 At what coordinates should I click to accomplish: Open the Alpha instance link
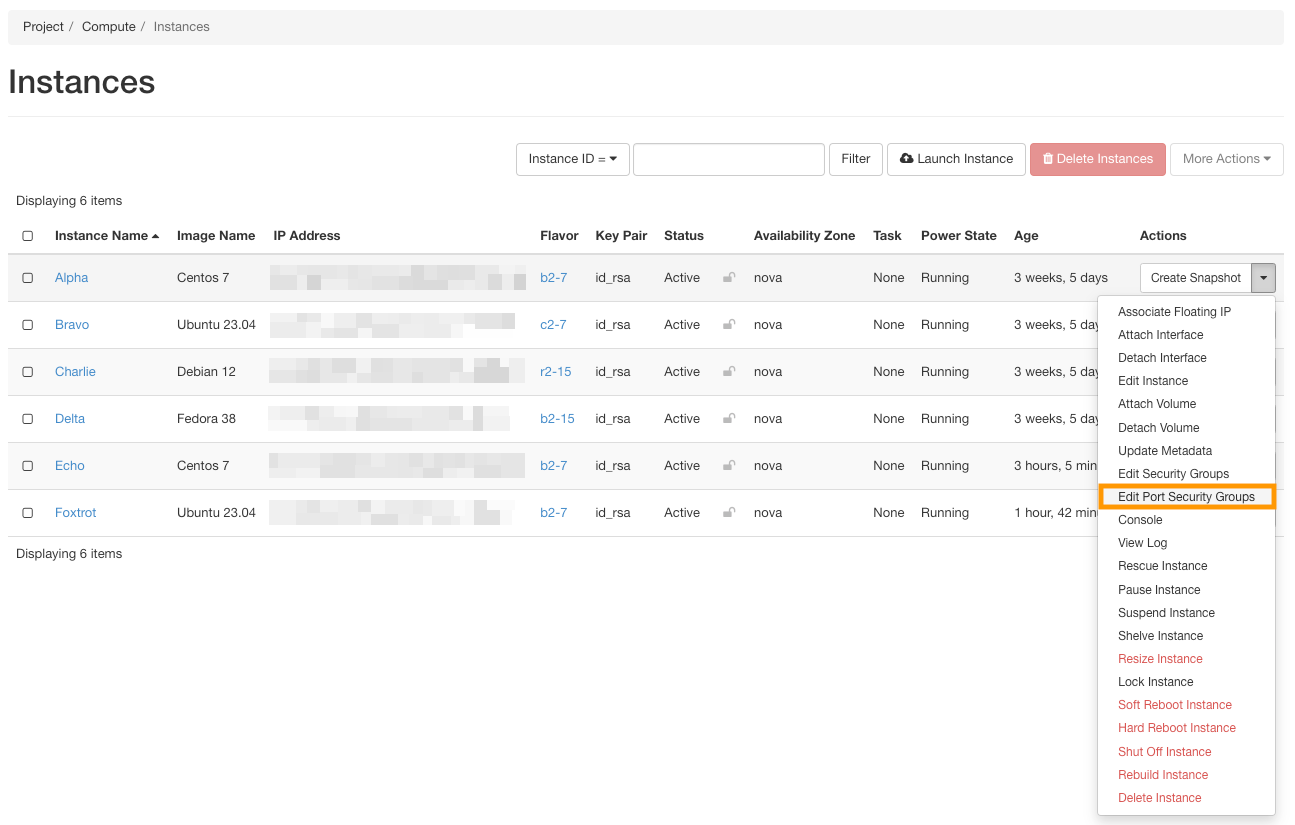click(71, 278)
